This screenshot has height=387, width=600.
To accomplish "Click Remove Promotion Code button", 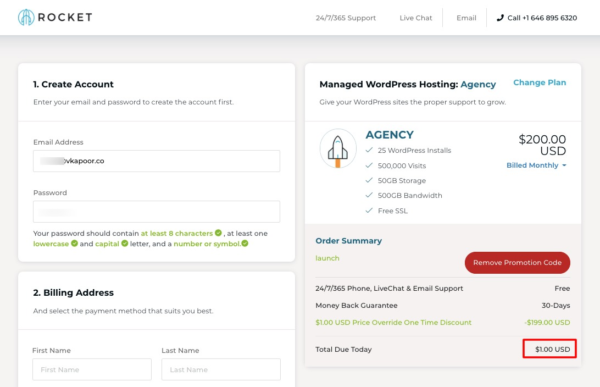I will tap(517, 263).
